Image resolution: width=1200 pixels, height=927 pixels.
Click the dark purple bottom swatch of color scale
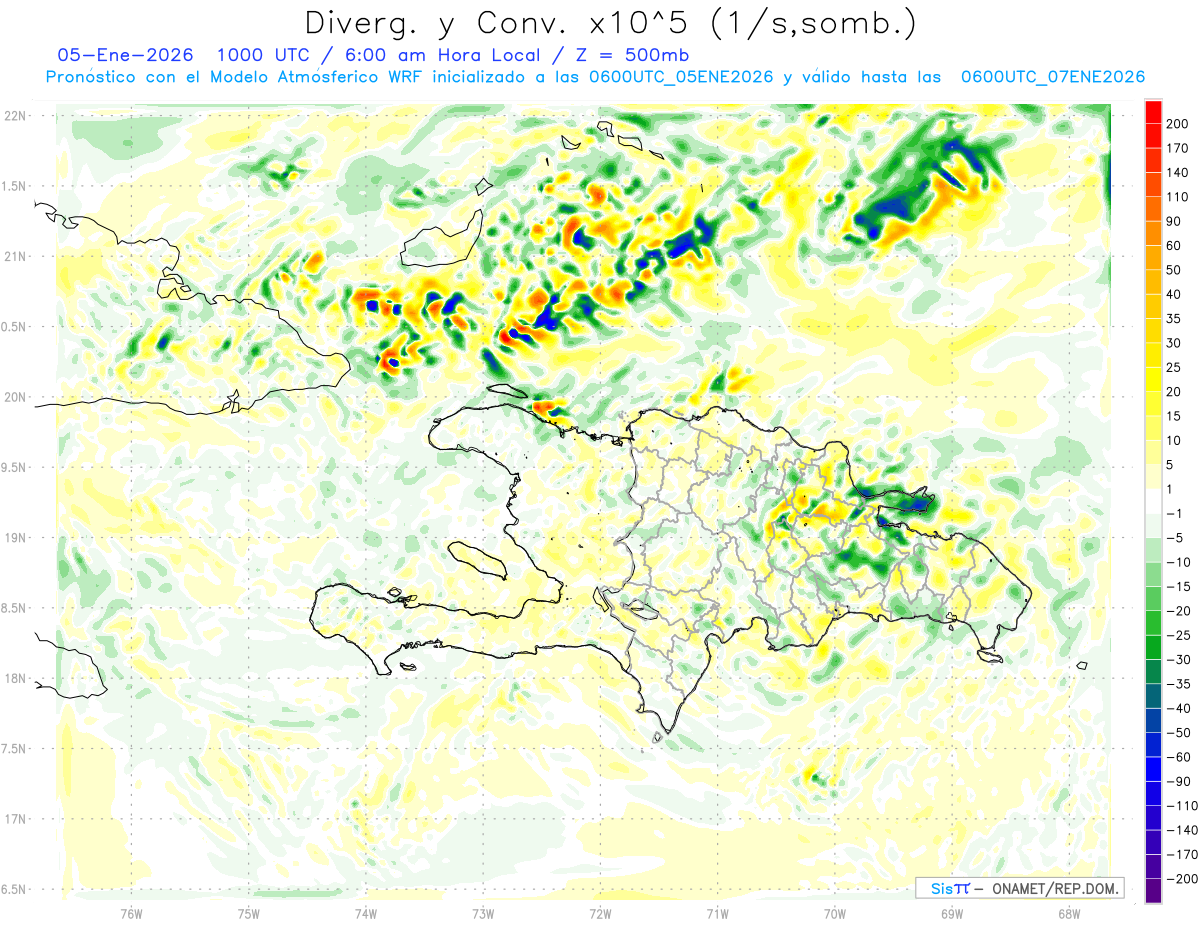click(x=1153, y=891)
